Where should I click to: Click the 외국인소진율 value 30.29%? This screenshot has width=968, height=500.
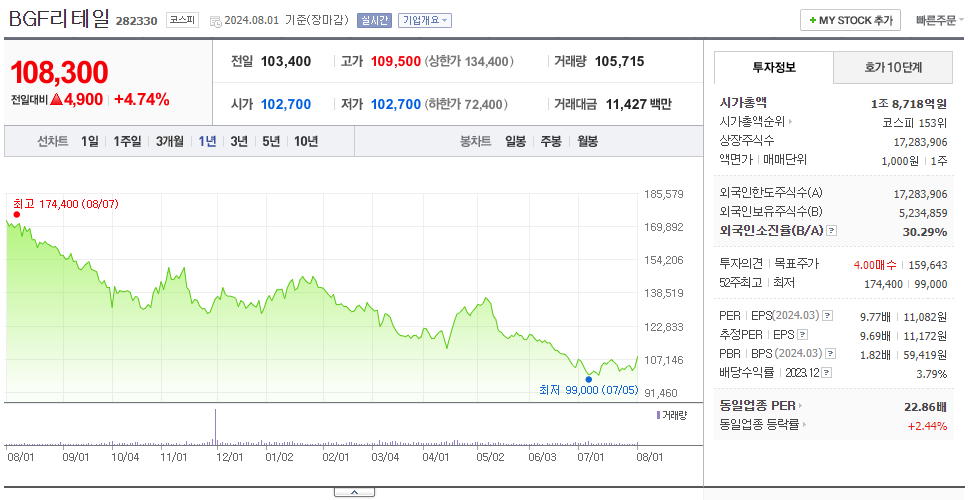pos(925,232)
